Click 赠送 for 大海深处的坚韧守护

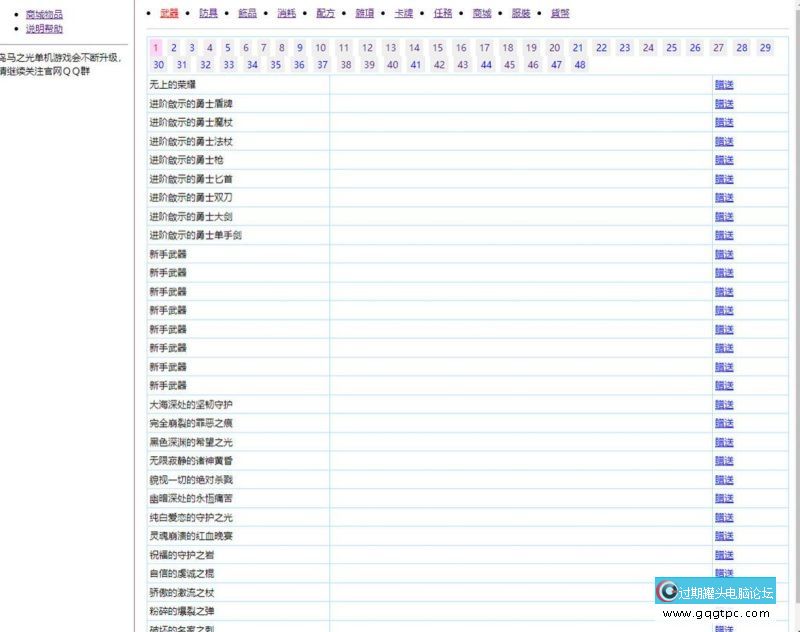click(724, 404)
